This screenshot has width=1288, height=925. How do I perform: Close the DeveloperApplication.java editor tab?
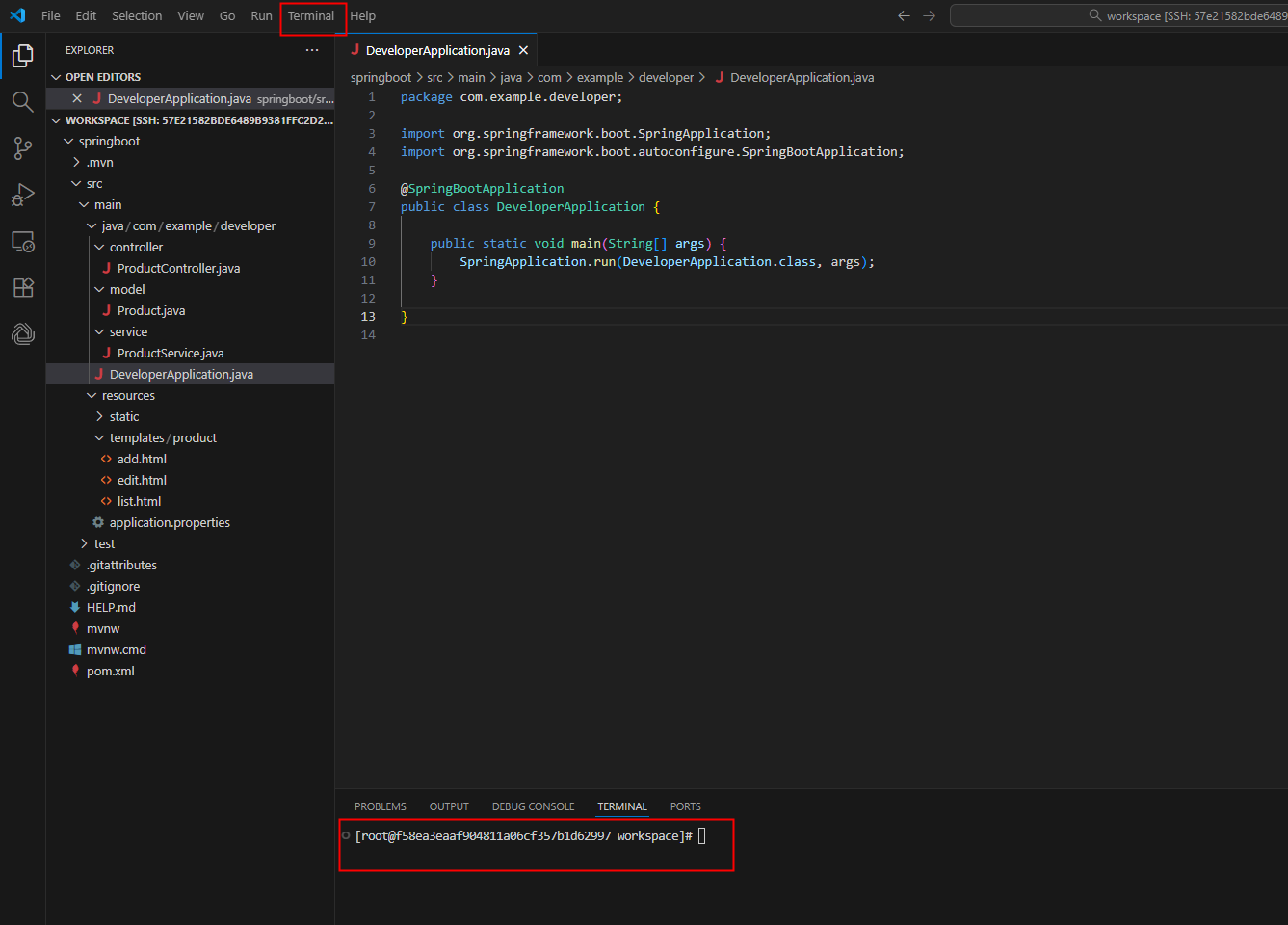point(523,50)
